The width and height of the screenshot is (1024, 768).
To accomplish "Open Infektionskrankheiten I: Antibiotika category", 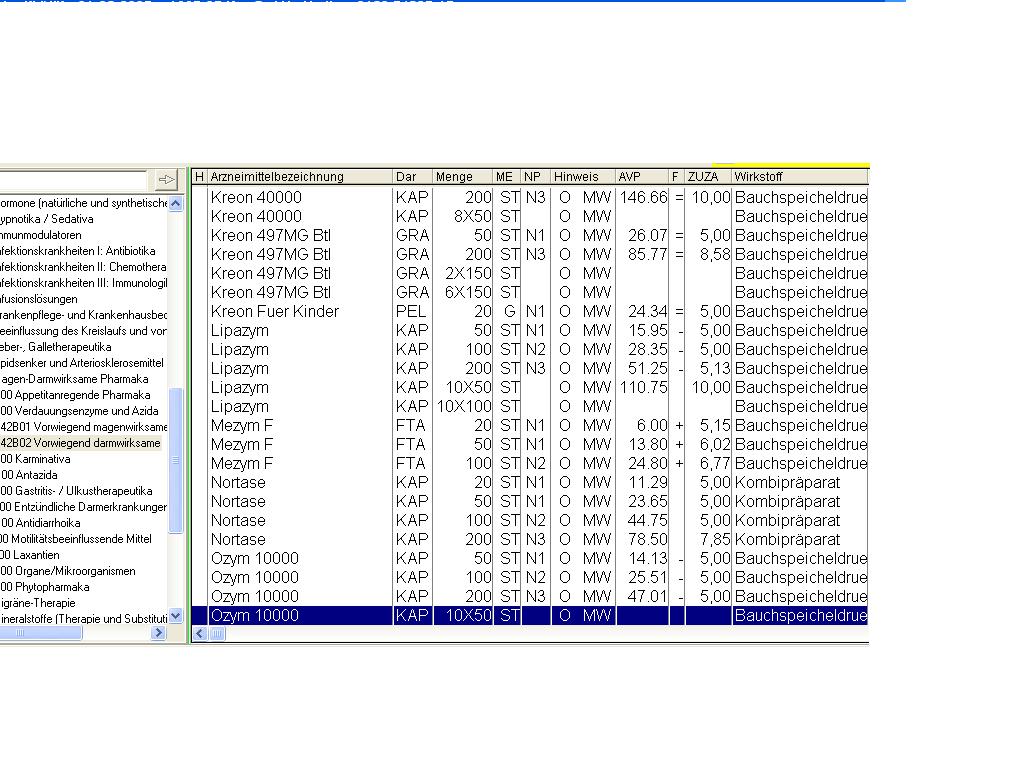I will (x=78, y=251).
